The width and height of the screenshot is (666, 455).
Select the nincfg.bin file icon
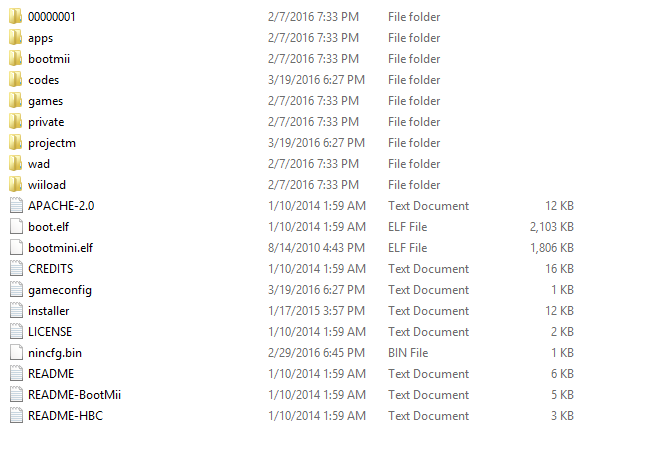(x=15, y=353)
